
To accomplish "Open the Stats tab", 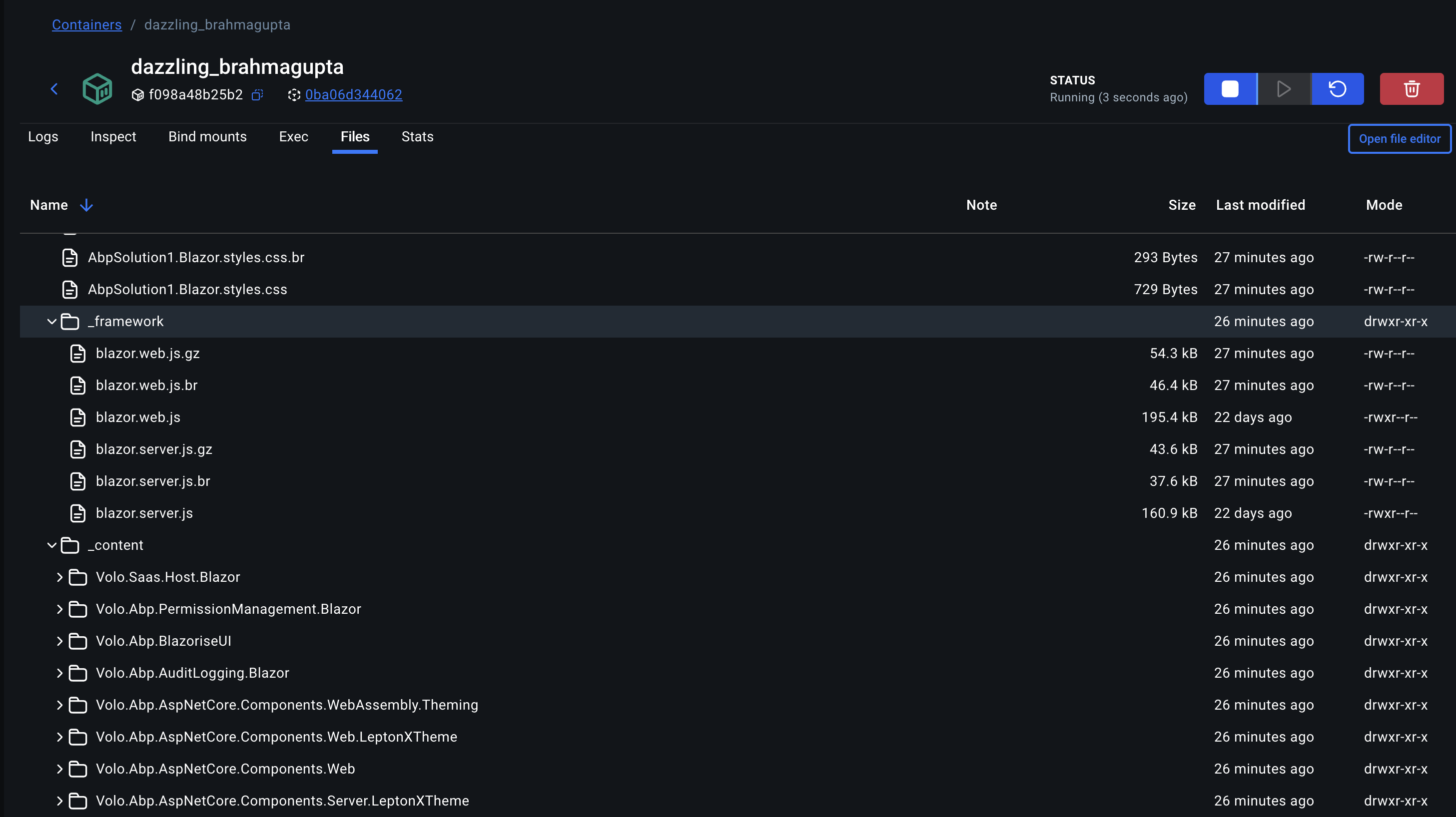I will tap(417, 137).
